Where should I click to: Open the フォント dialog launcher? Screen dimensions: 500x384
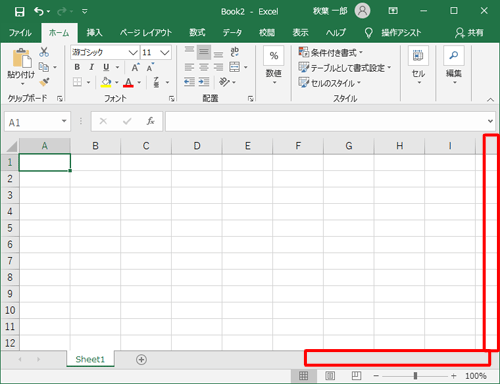pos(172,99)
